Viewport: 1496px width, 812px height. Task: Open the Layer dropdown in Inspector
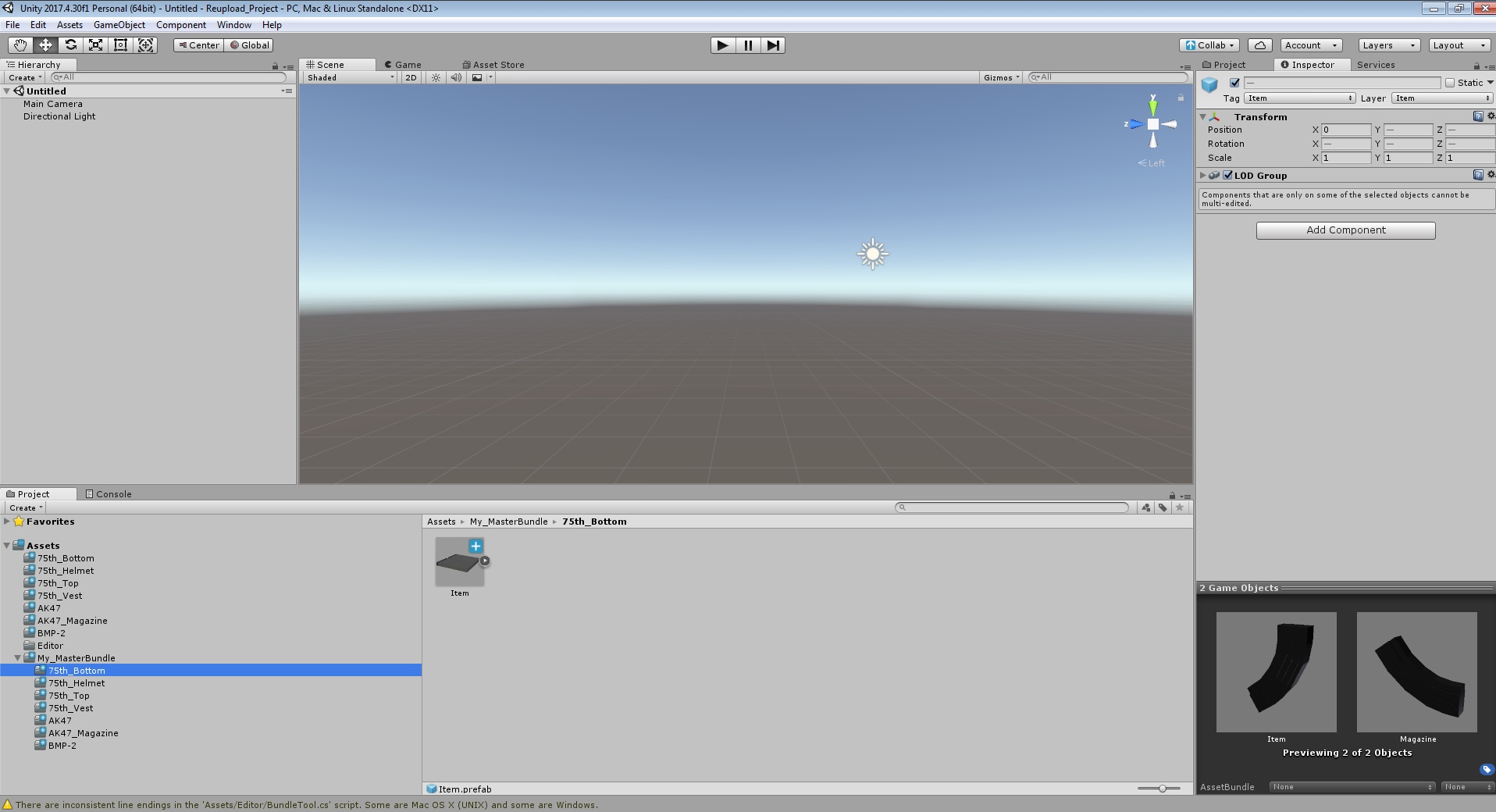point(1441,98)
